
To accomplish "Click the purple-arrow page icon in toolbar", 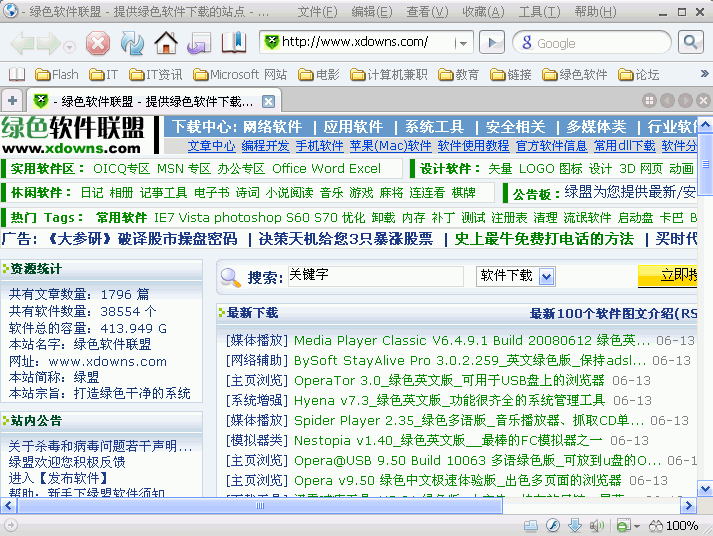I will coord(199,43).
